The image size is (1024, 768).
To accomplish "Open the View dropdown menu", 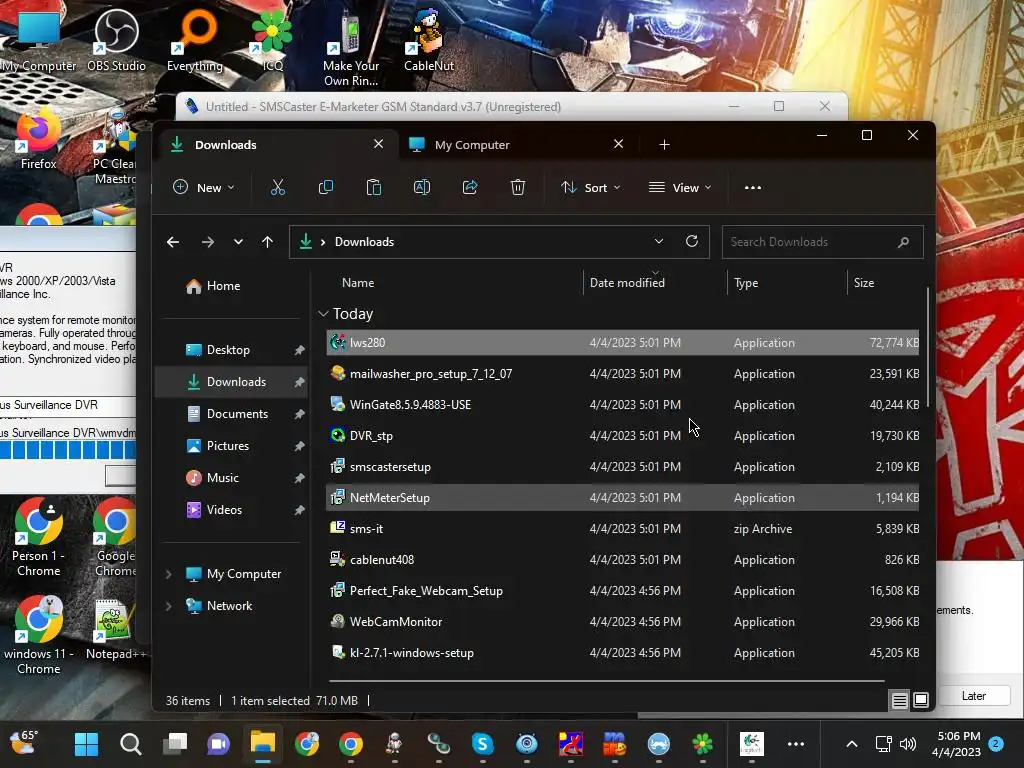I will coord(680,188).
